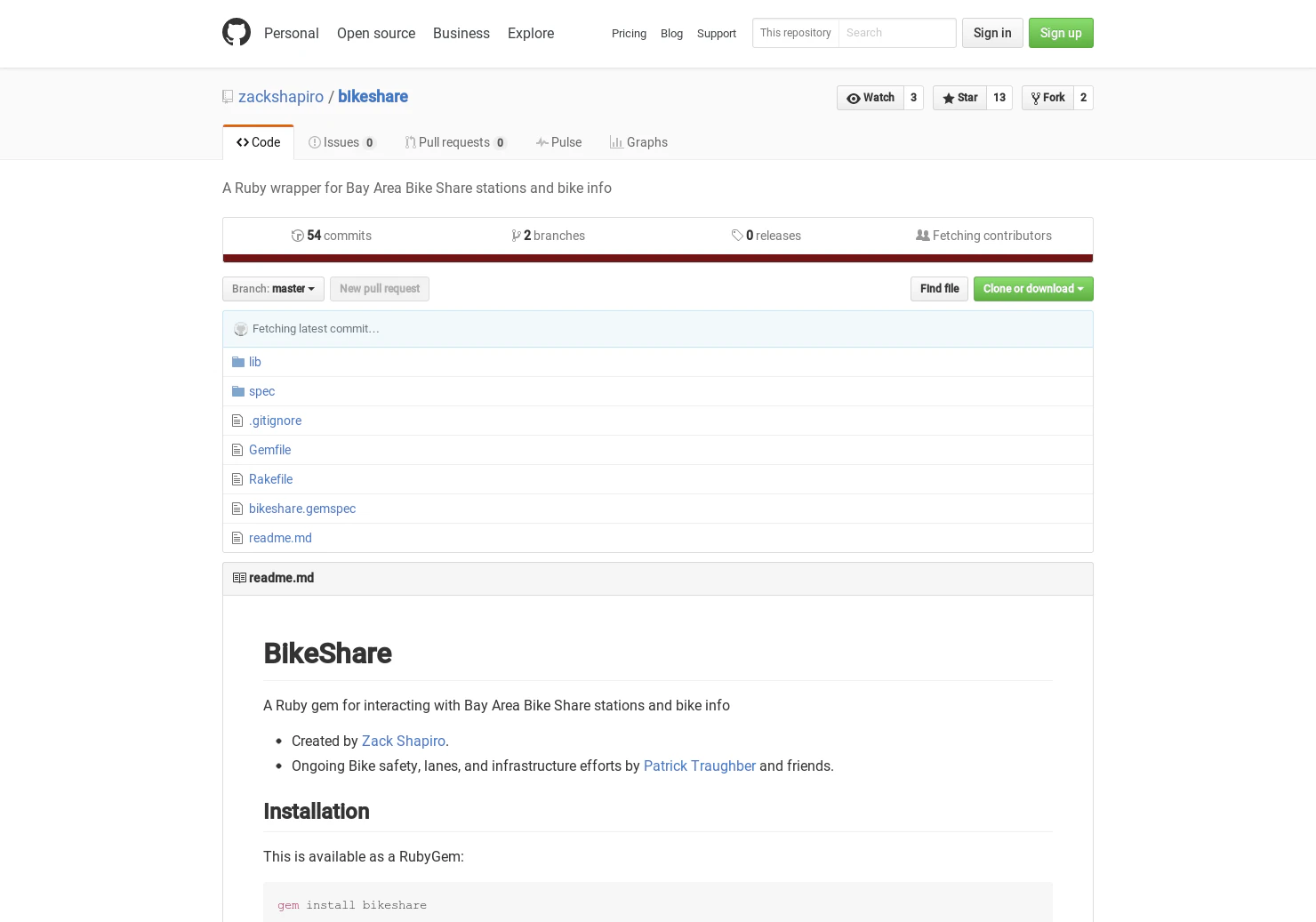Click the This repository search scope label

click(x=796, y=33)
